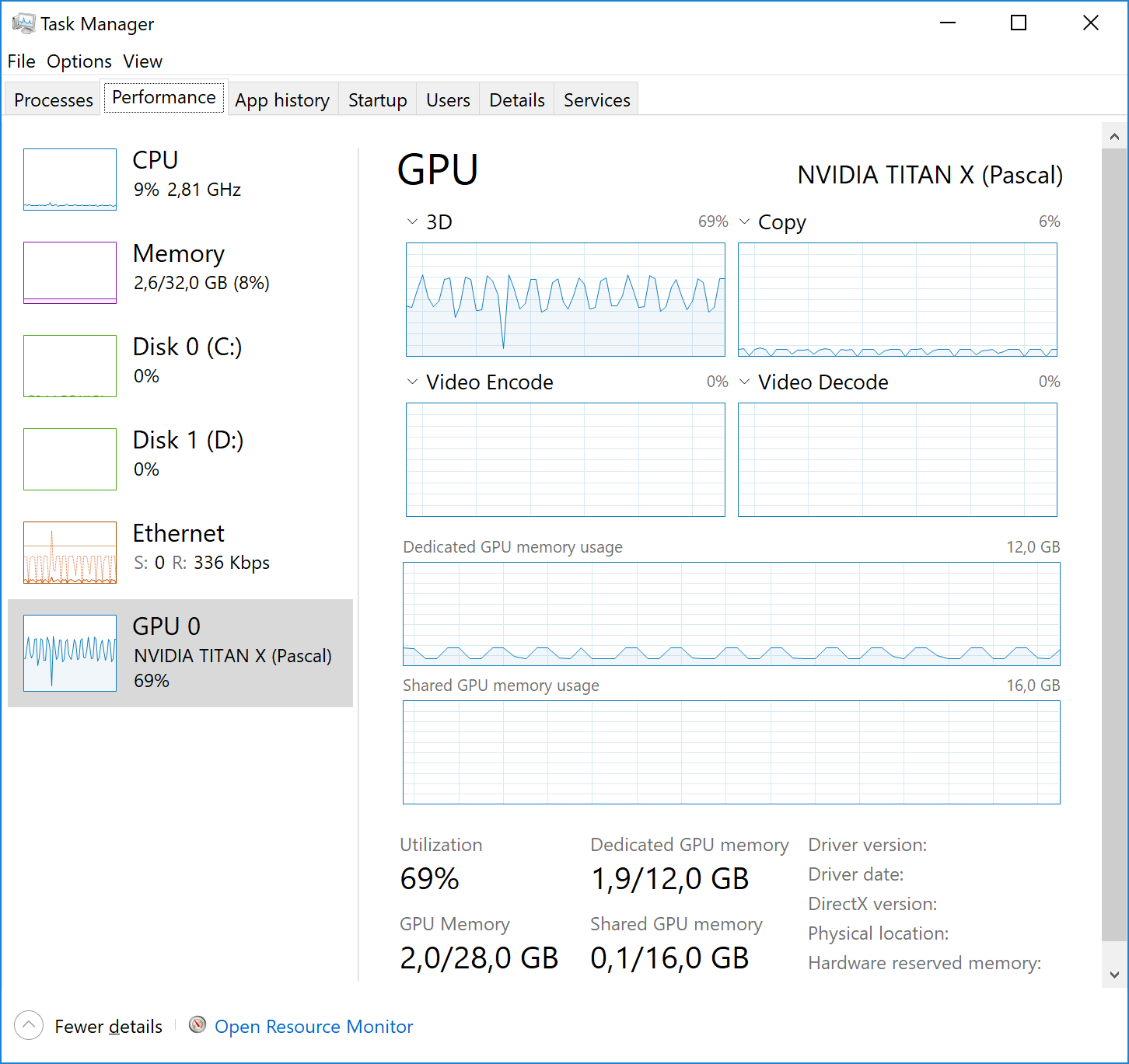Image resolution: width=1129 pixels, height=1064 pixels.
Task: Click the large GPU heading
Action: (x=438, y=169)
